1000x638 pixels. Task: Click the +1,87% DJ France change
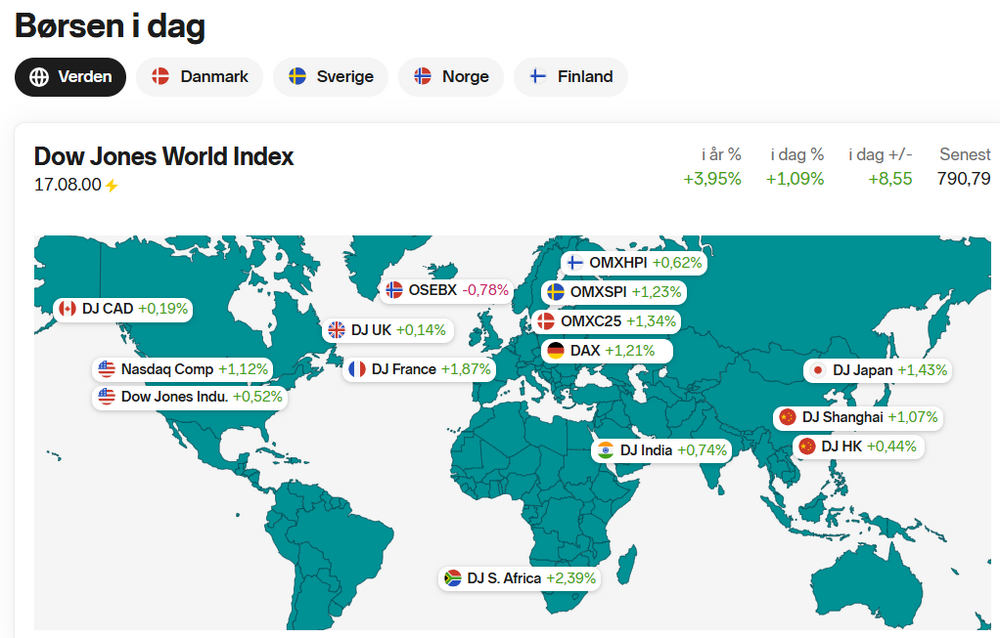coord(466,369)
